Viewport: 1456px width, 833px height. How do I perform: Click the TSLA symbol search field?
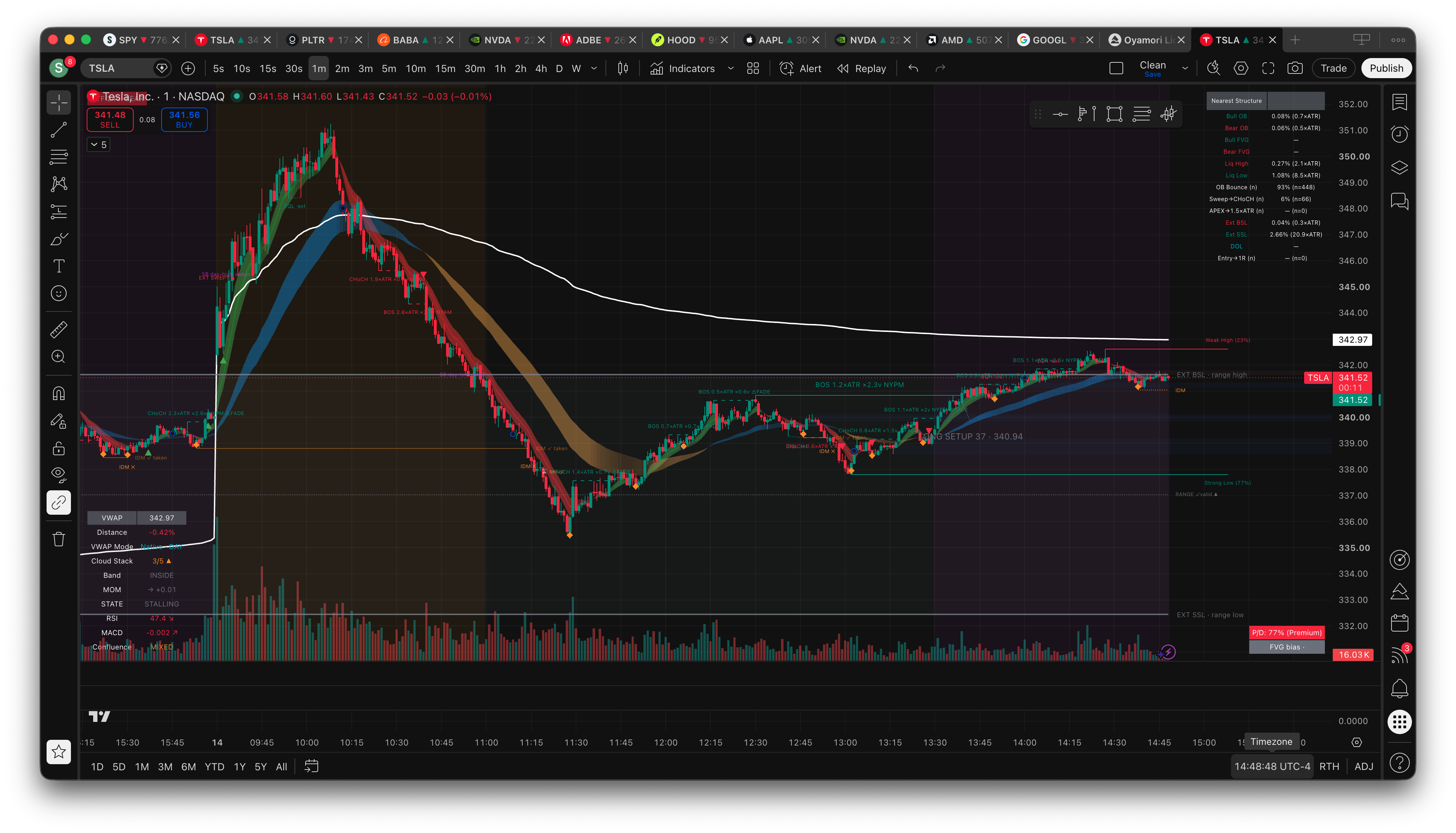[x=126, y=69]
